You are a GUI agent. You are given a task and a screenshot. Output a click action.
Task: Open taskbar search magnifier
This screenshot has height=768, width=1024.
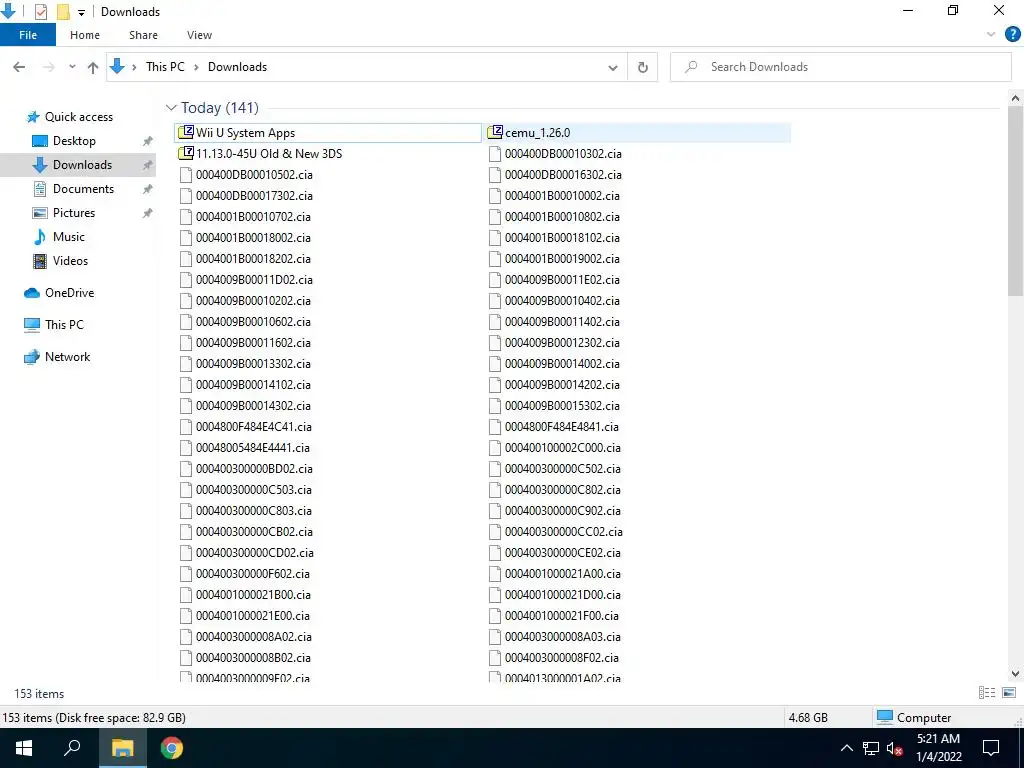[72, 748]
